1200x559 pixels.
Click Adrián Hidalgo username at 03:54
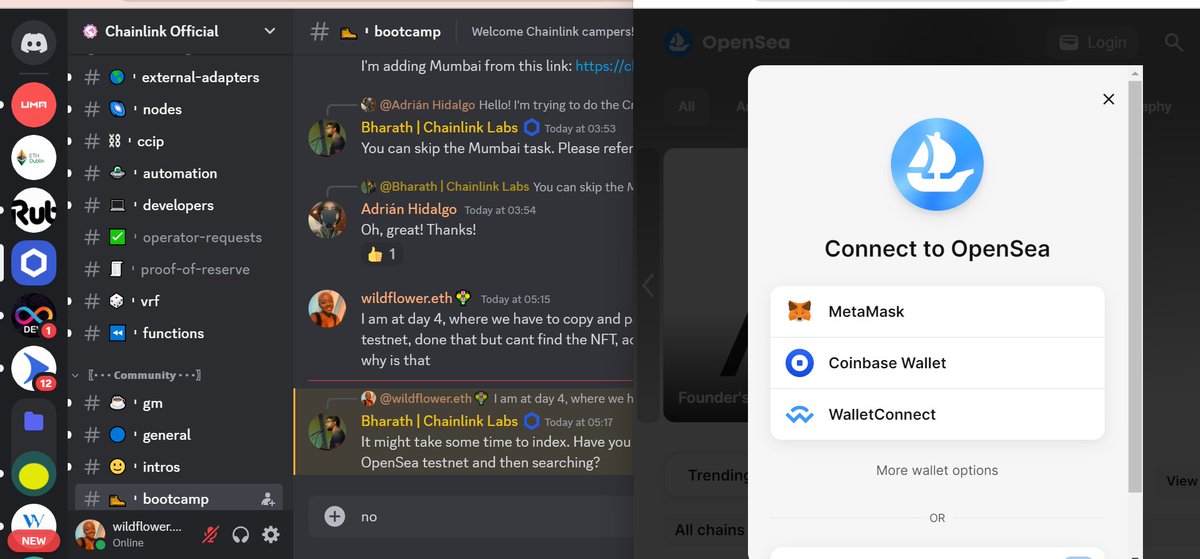pos(409,209)
